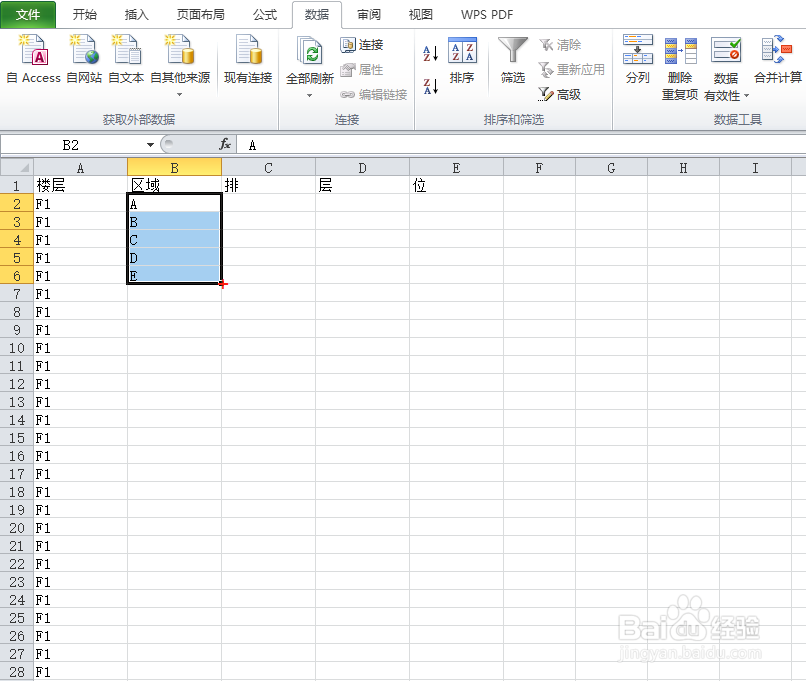The image size is (806, 681).
Task: Select column F header
Action: click(539, 168)
